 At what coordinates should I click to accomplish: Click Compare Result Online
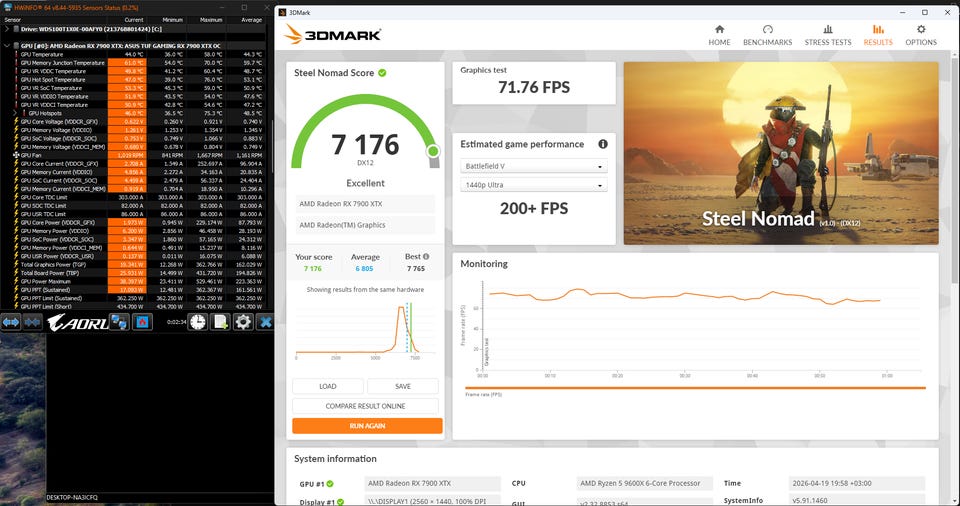366,406
